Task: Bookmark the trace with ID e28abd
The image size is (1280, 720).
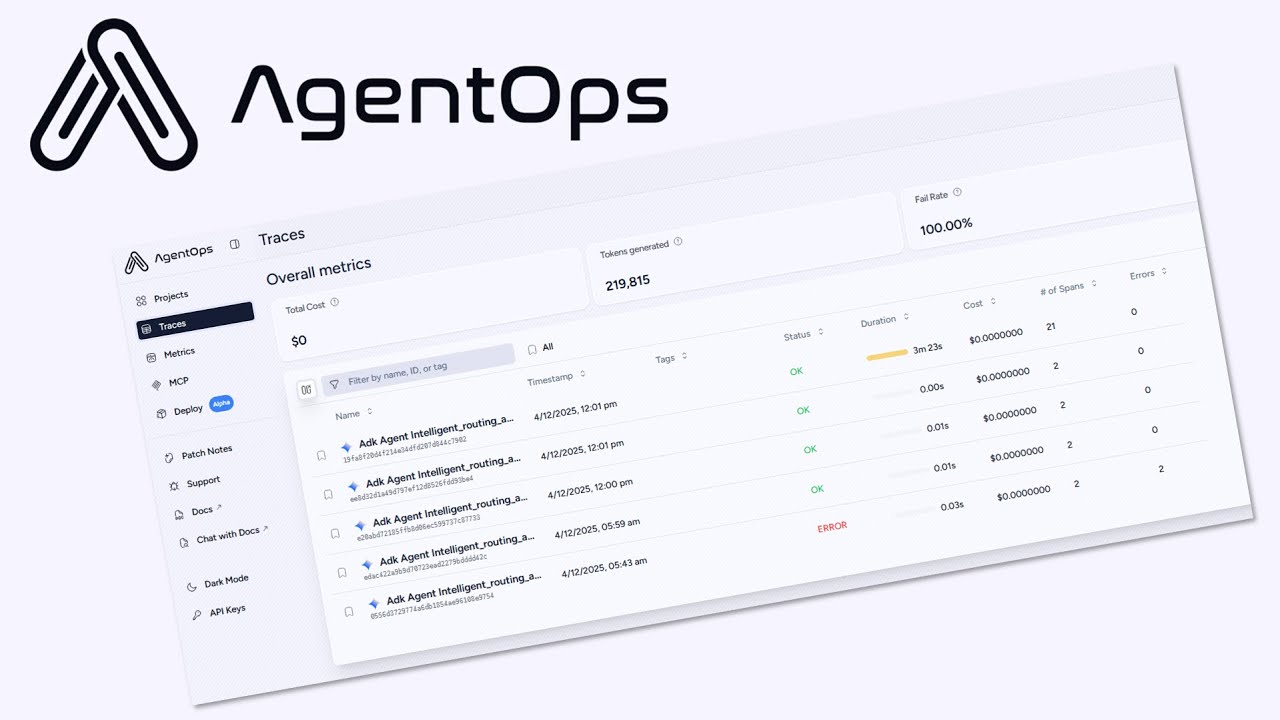Action: 335,534
